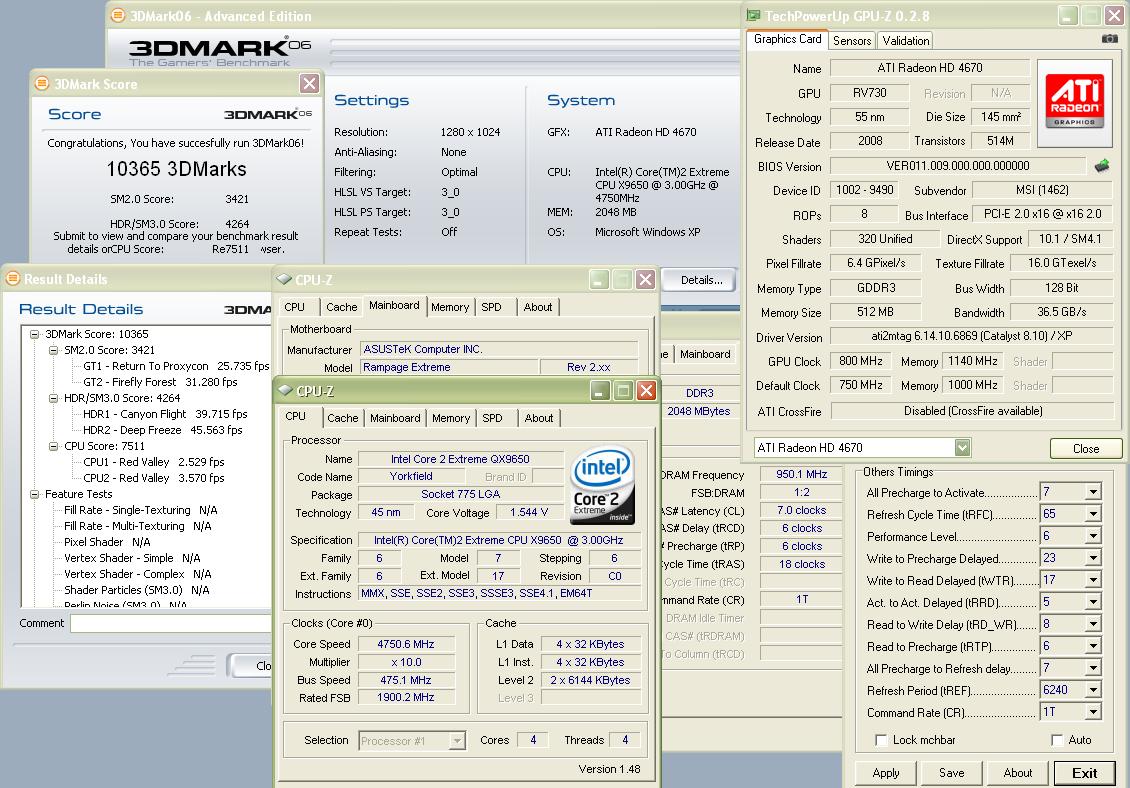The height and width of the screenshot is (788, 1130).
Task: Select GT1 - Return To Proxycon result row
Action: (176, 366)
